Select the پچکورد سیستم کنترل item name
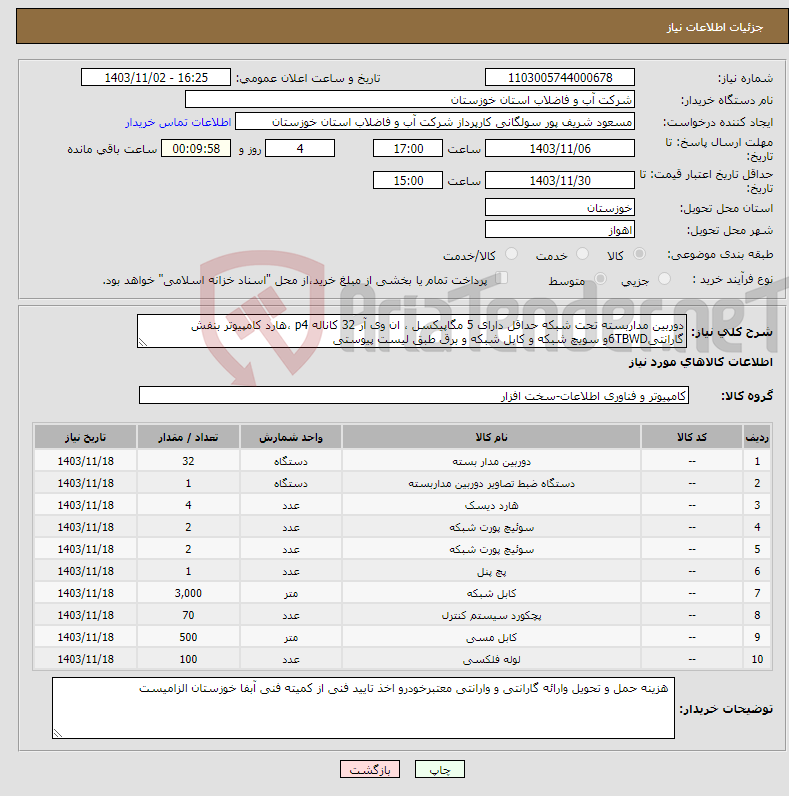Screen dimensions: 789x796 click(491, 615)
